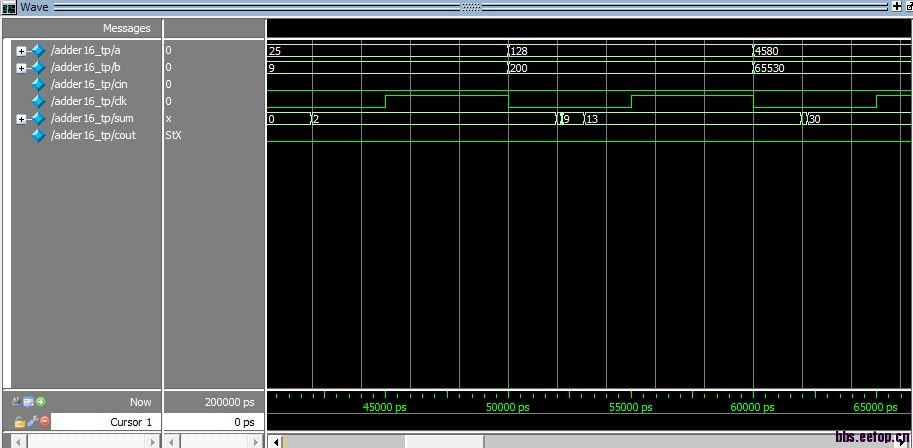The width and height of the screenshot is (913, 448).
Task: Click the blue diamond icon beside /adder16_tp/b
Action: coord(38,68)
